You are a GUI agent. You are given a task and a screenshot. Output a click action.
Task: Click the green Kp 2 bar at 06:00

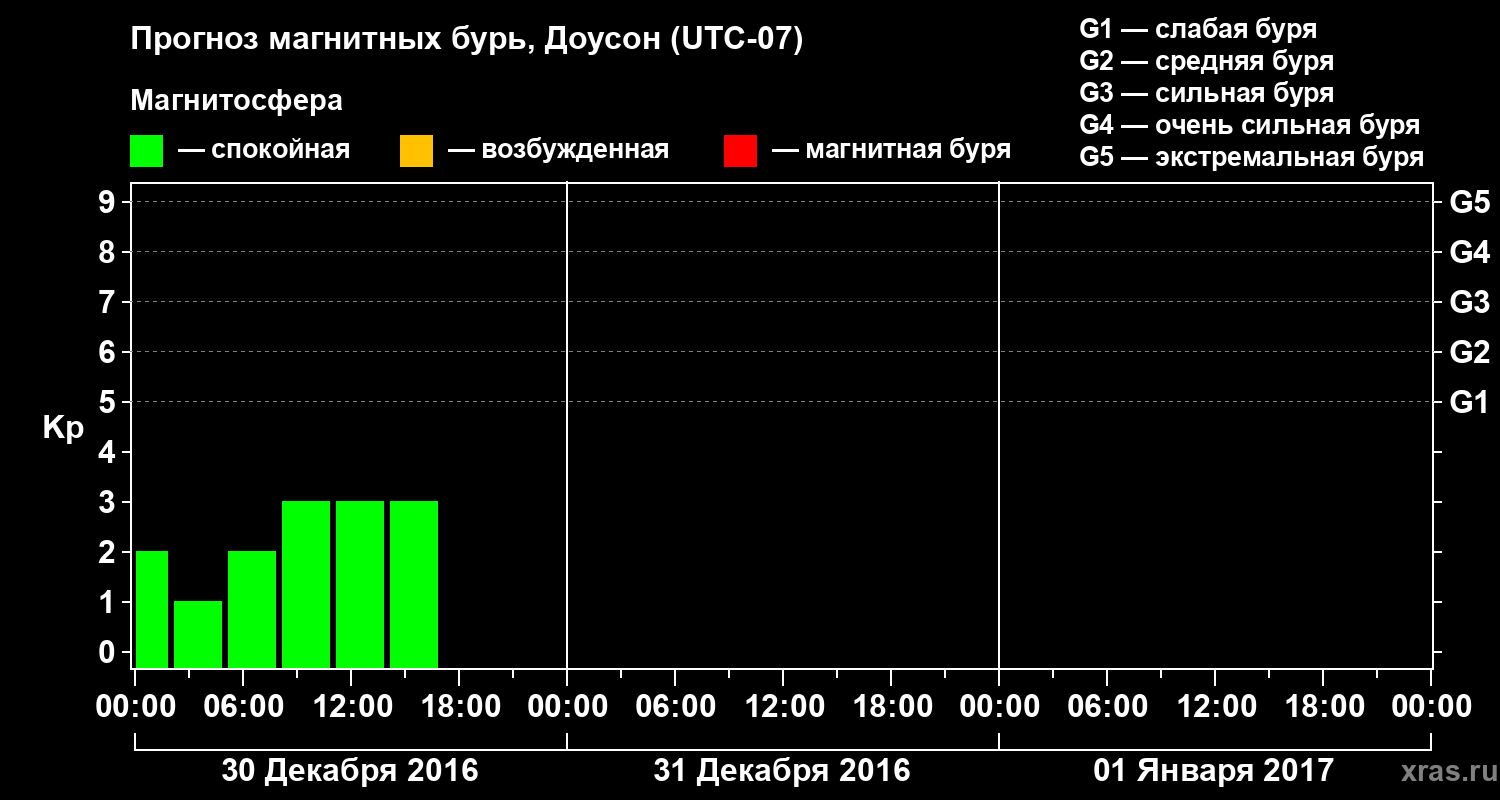pos(252,609)
